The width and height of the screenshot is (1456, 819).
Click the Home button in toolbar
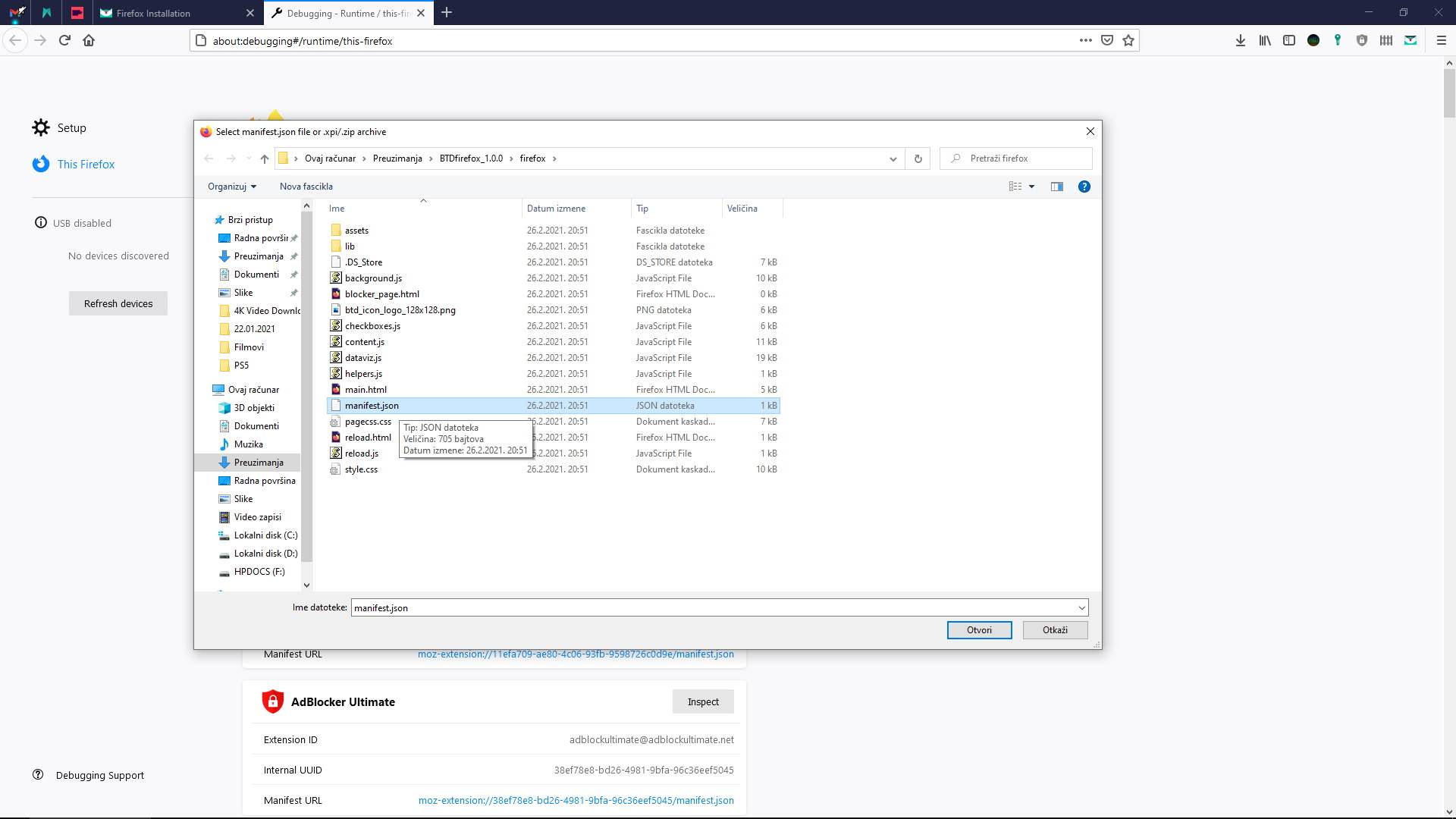(89, 41)
